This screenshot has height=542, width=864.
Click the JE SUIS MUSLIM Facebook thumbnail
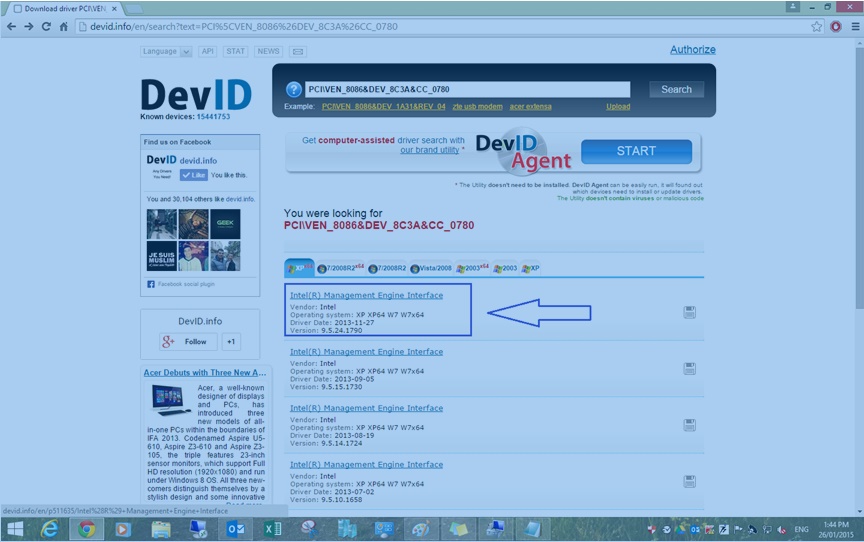(x=161, y=256)
